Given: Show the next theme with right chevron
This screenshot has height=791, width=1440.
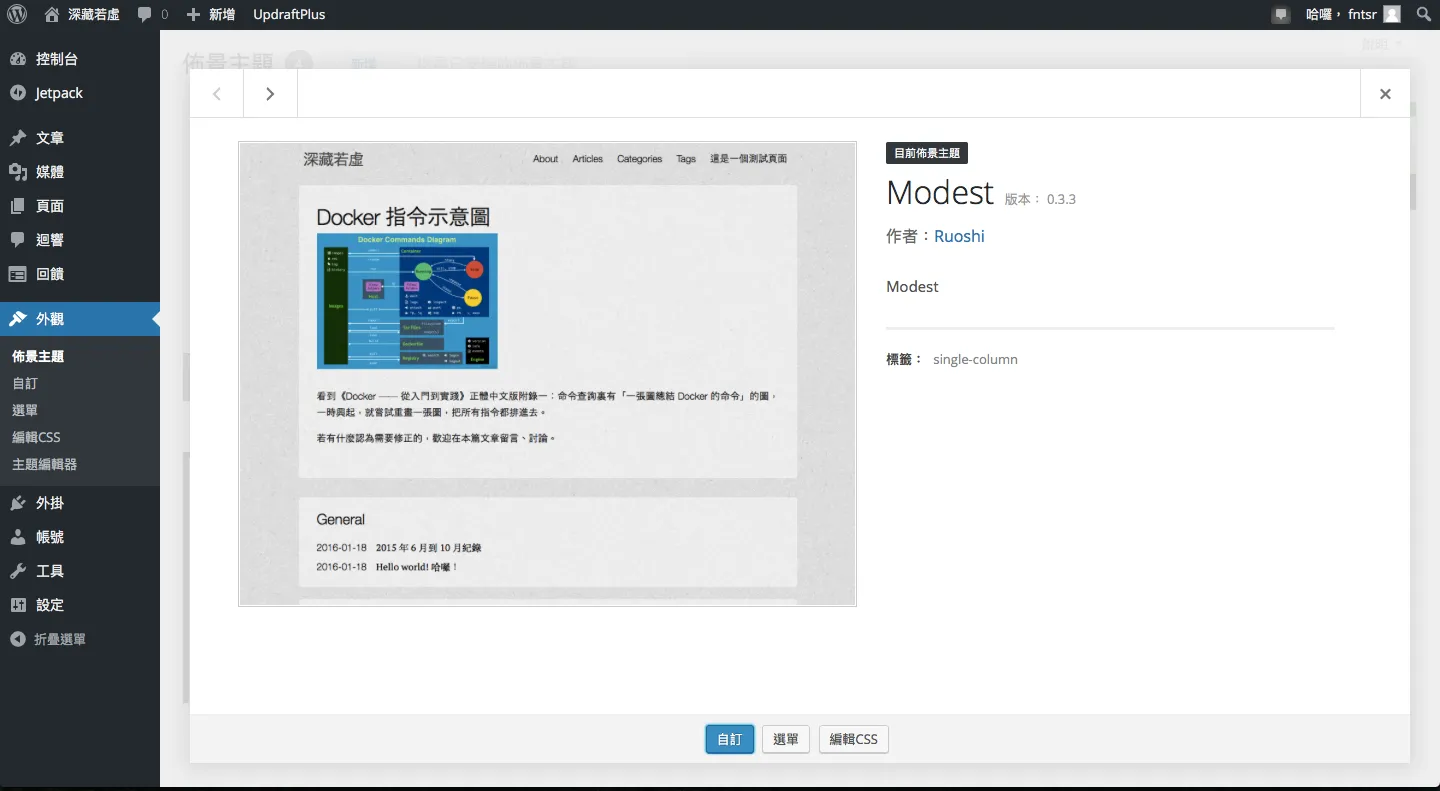Looking at the screenshot, I should [x=270, y=94].
